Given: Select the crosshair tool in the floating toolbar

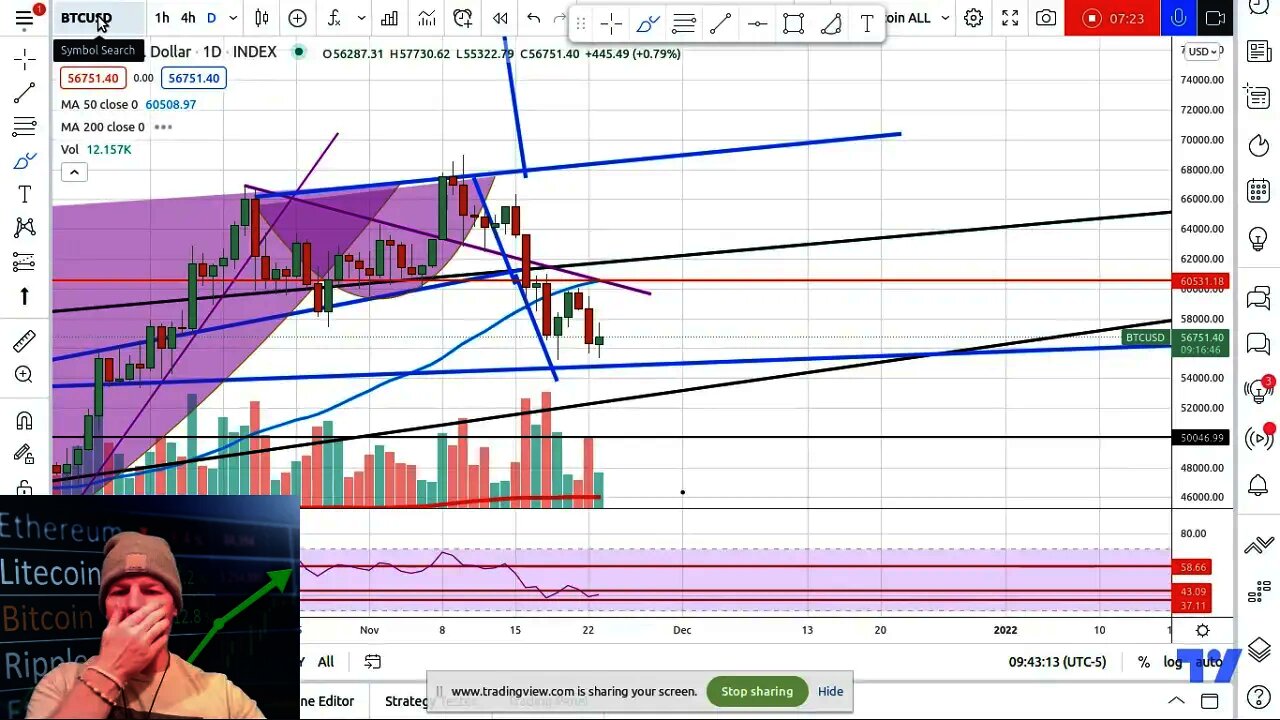Looking at the screenshot, I should point(611,23).
